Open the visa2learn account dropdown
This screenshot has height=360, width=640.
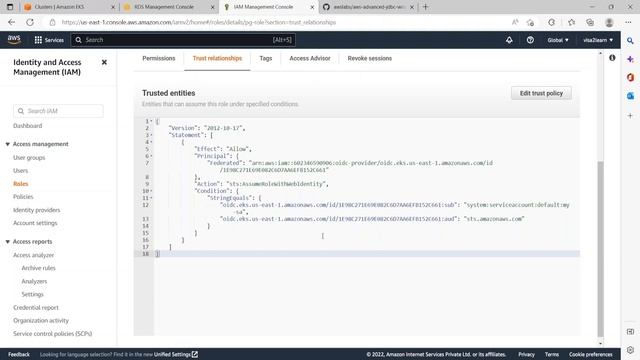(598, 40)
